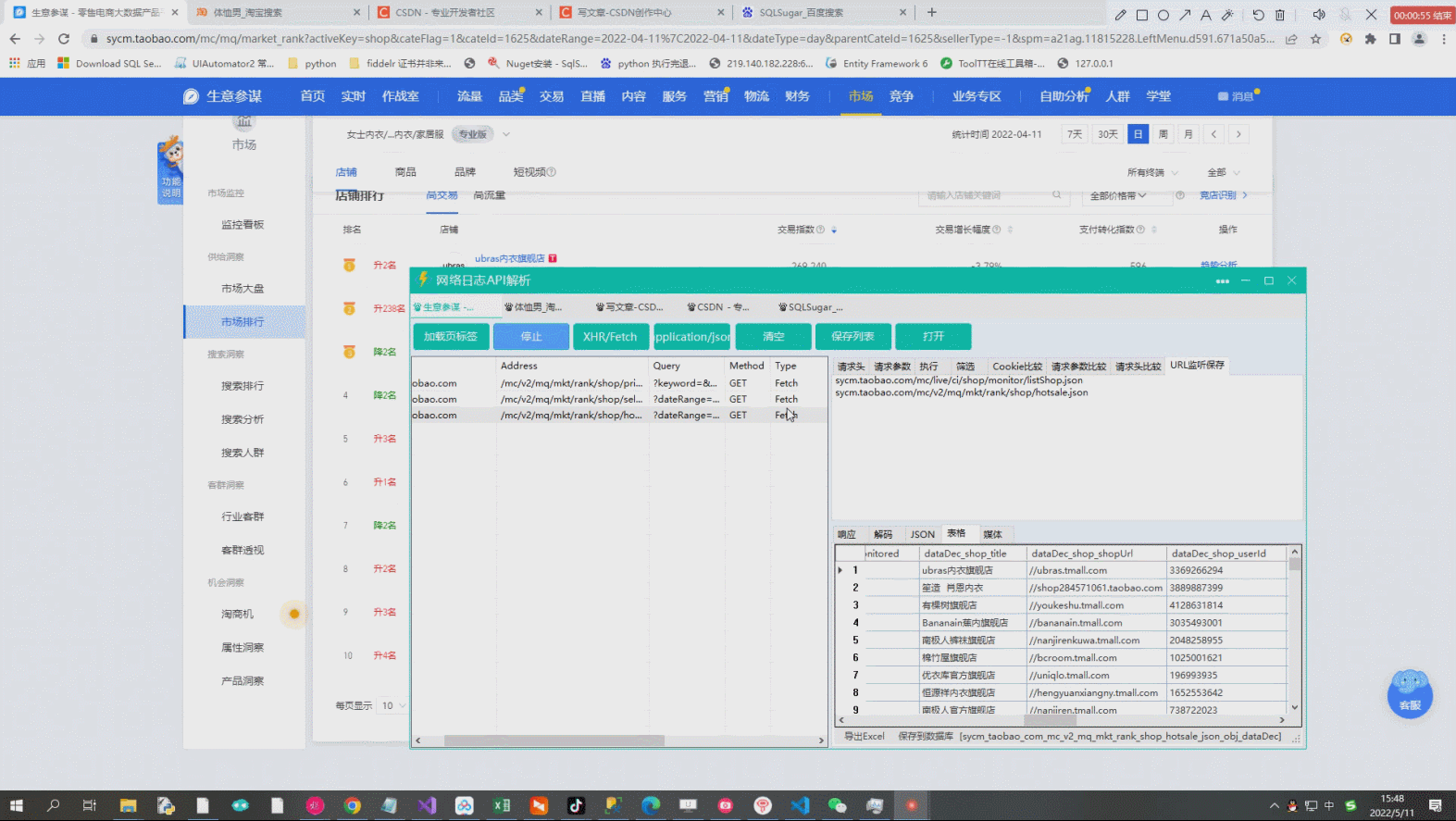
Task: Select the circle annotation tool
Action: click(x=1164, y=15)
